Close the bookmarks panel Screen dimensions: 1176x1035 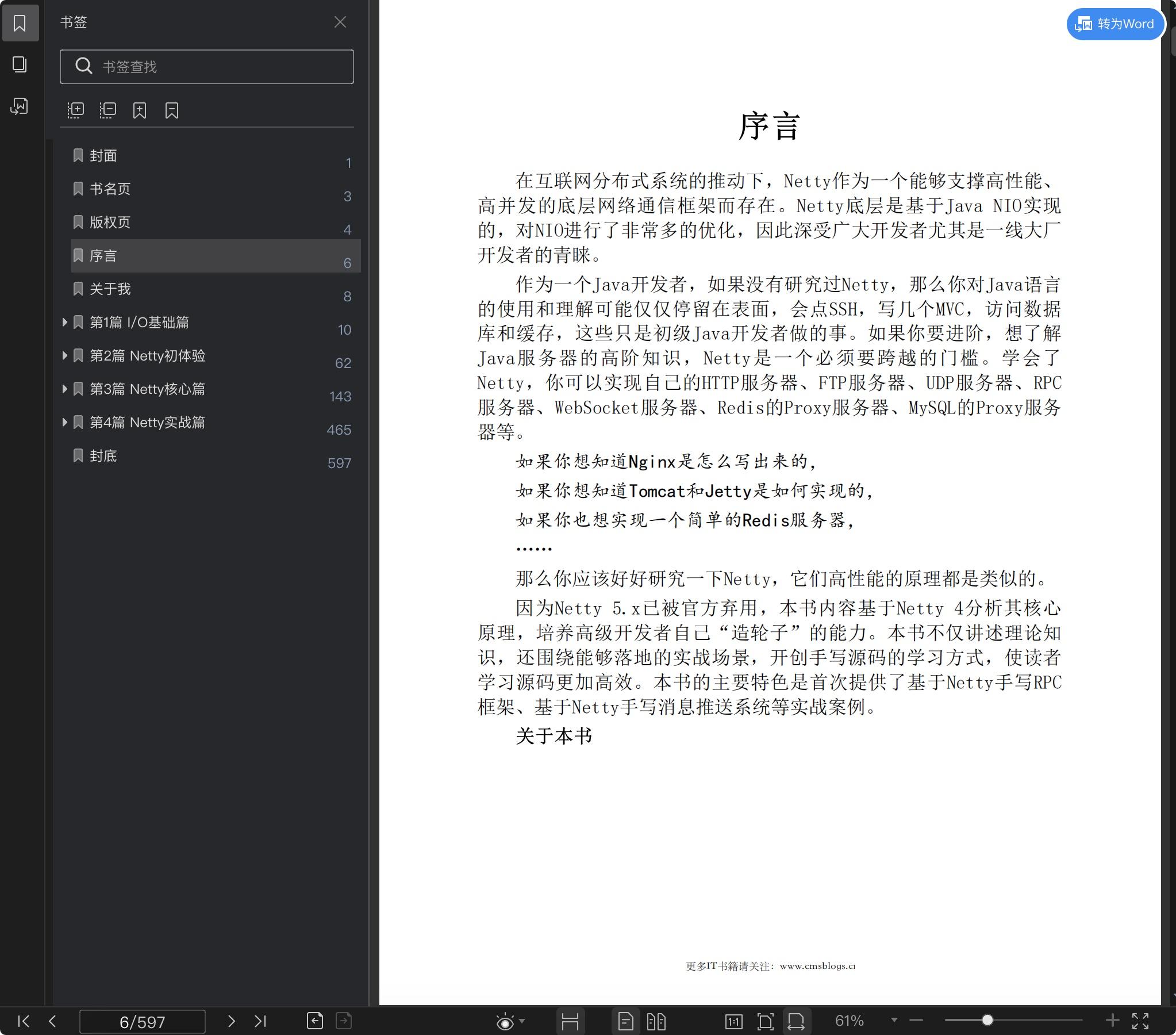point(340,22)
